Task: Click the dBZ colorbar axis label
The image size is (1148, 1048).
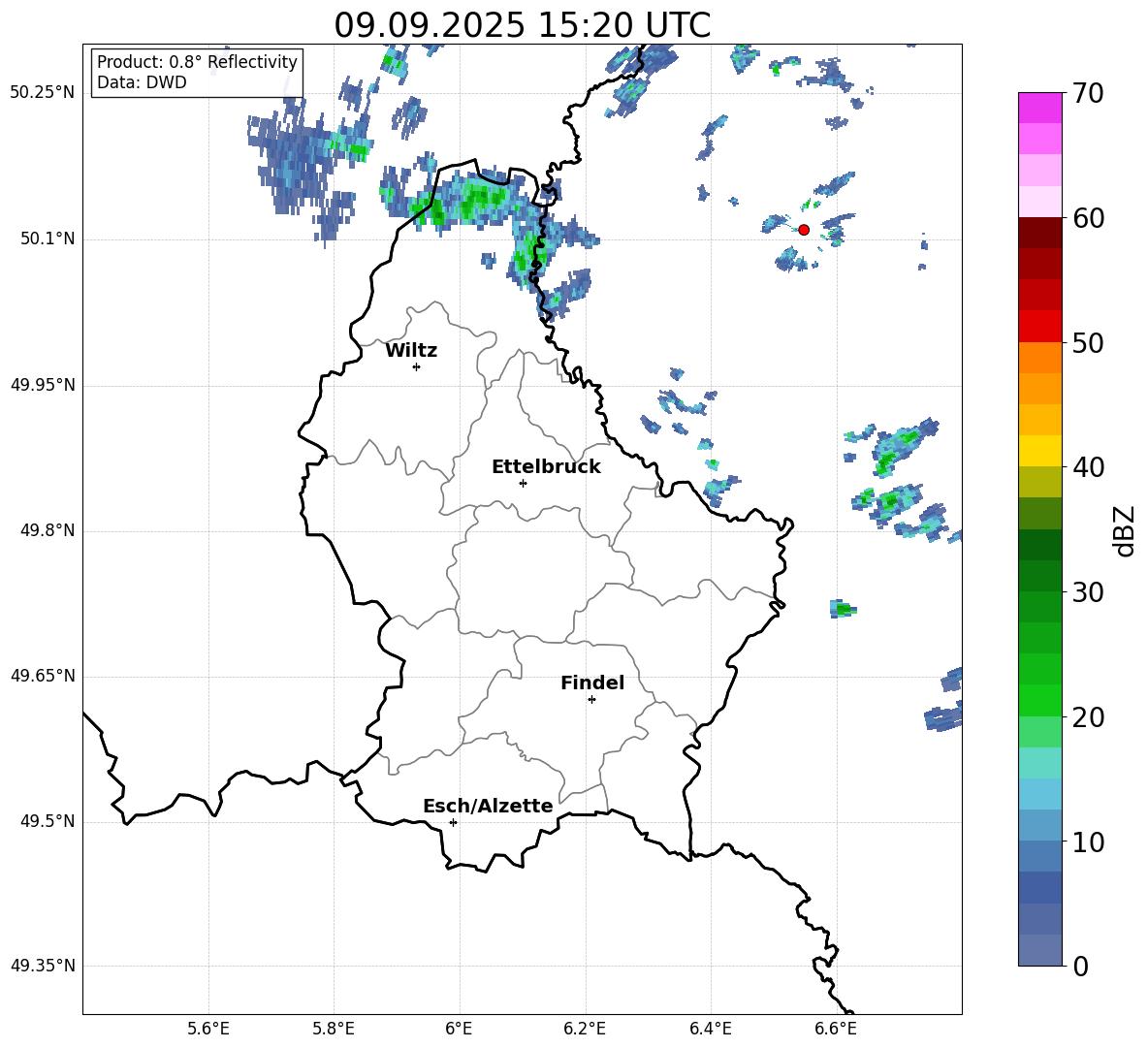Action: pos(1124,530)
